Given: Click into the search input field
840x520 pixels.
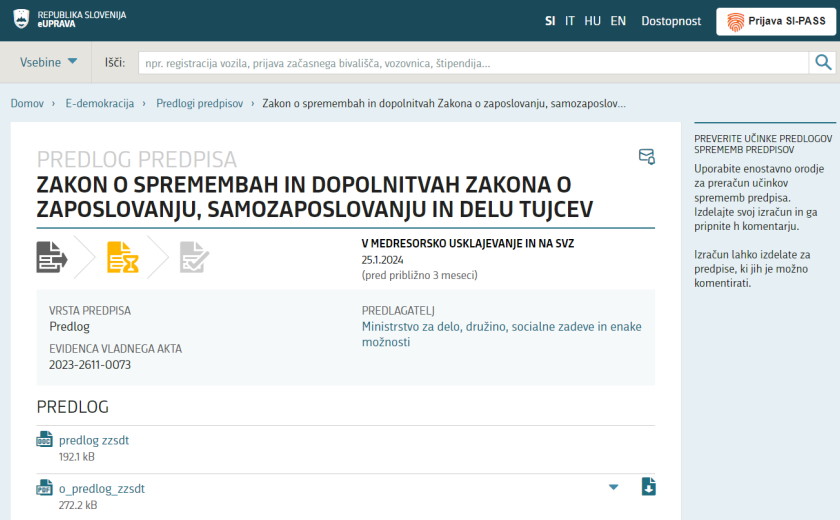Looking at the screenshot, I should 472,63.
